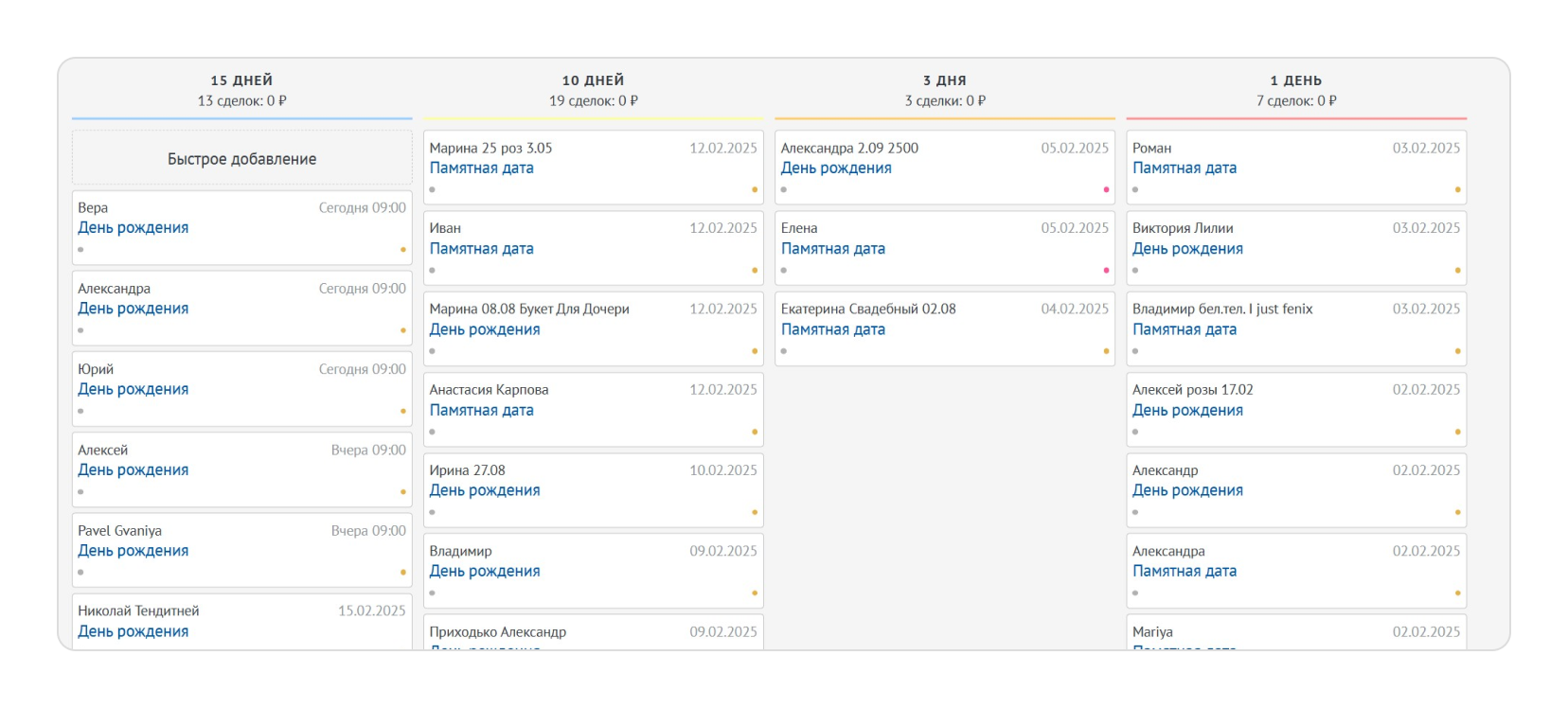The width and height of the screenshot is (1568, 708).
Task: Click the gray dot on Виктория Лилии's card
Action: (x=1135, y=271)
